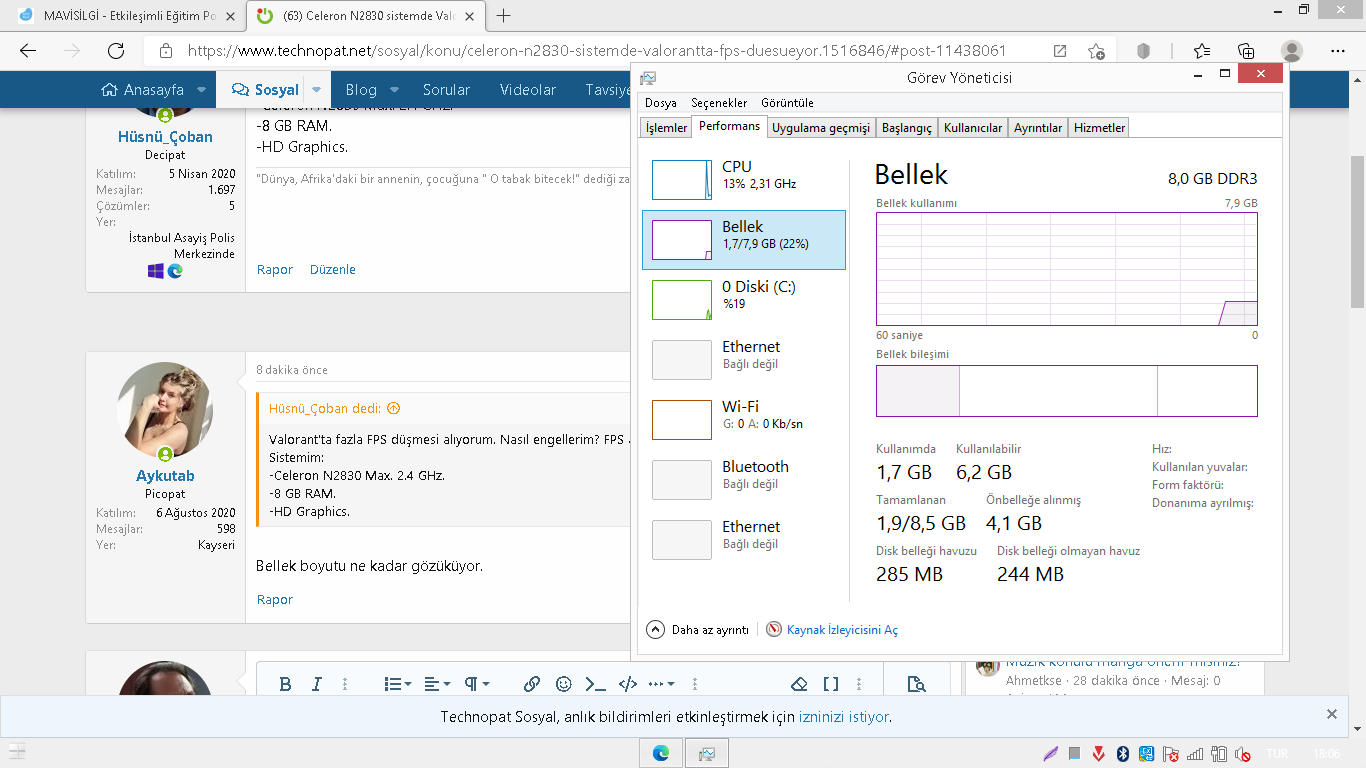Click TUR input language indicator in tray

(x=1278, y=753)
